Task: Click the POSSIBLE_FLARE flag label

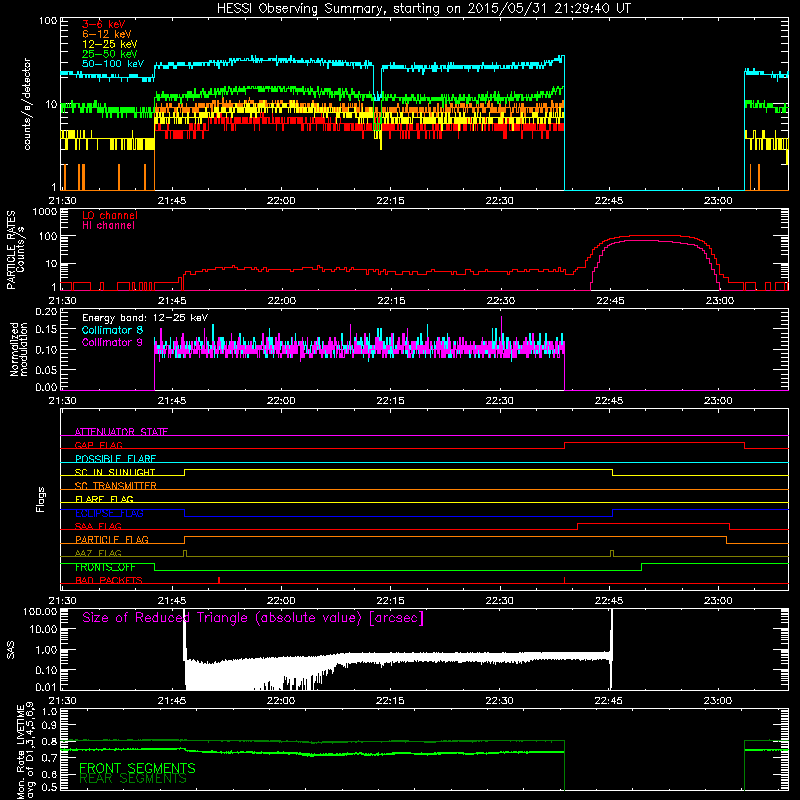Action: coord(115,459)
